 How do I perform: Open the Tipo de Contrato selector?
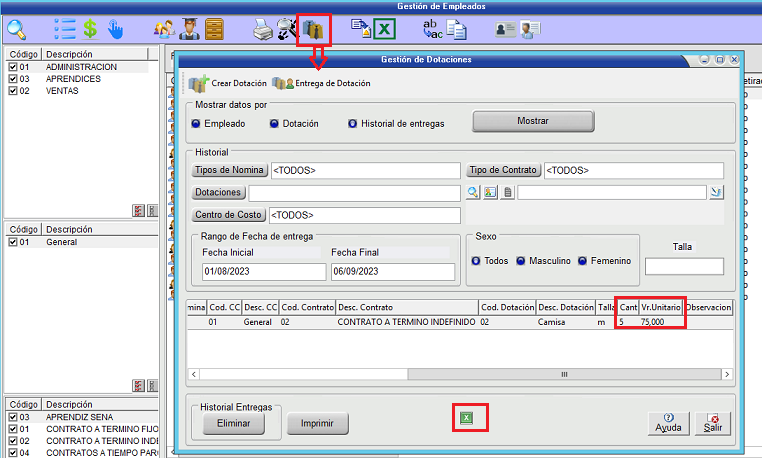[504, 170]
